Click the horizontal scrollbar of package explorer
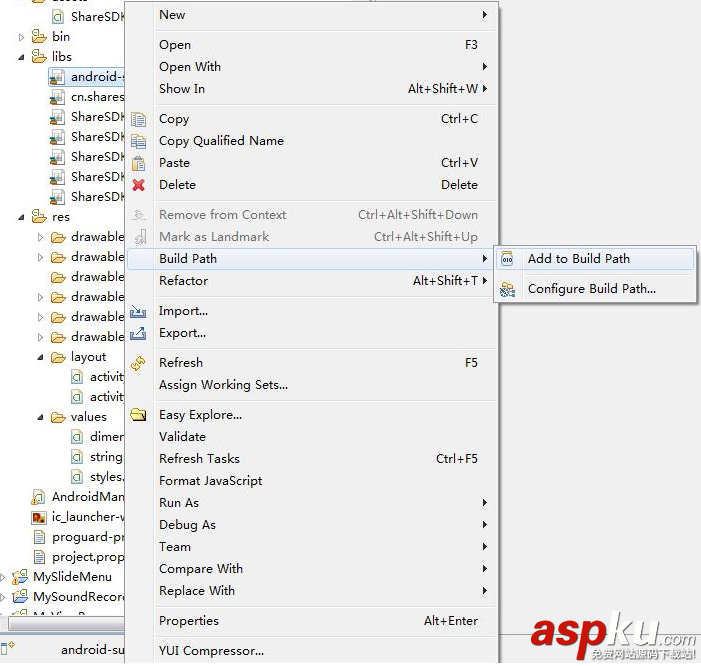 coord(66,623)
